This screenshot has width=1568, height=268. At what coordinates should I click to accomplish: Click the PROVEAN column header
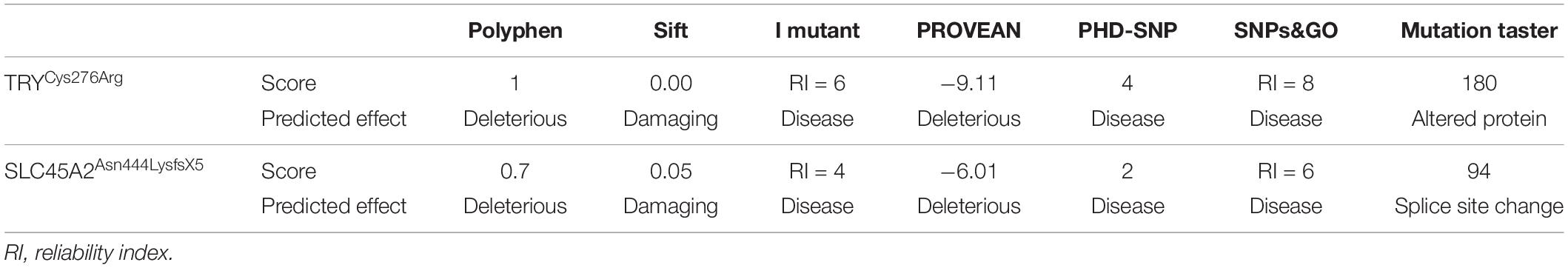968,31
